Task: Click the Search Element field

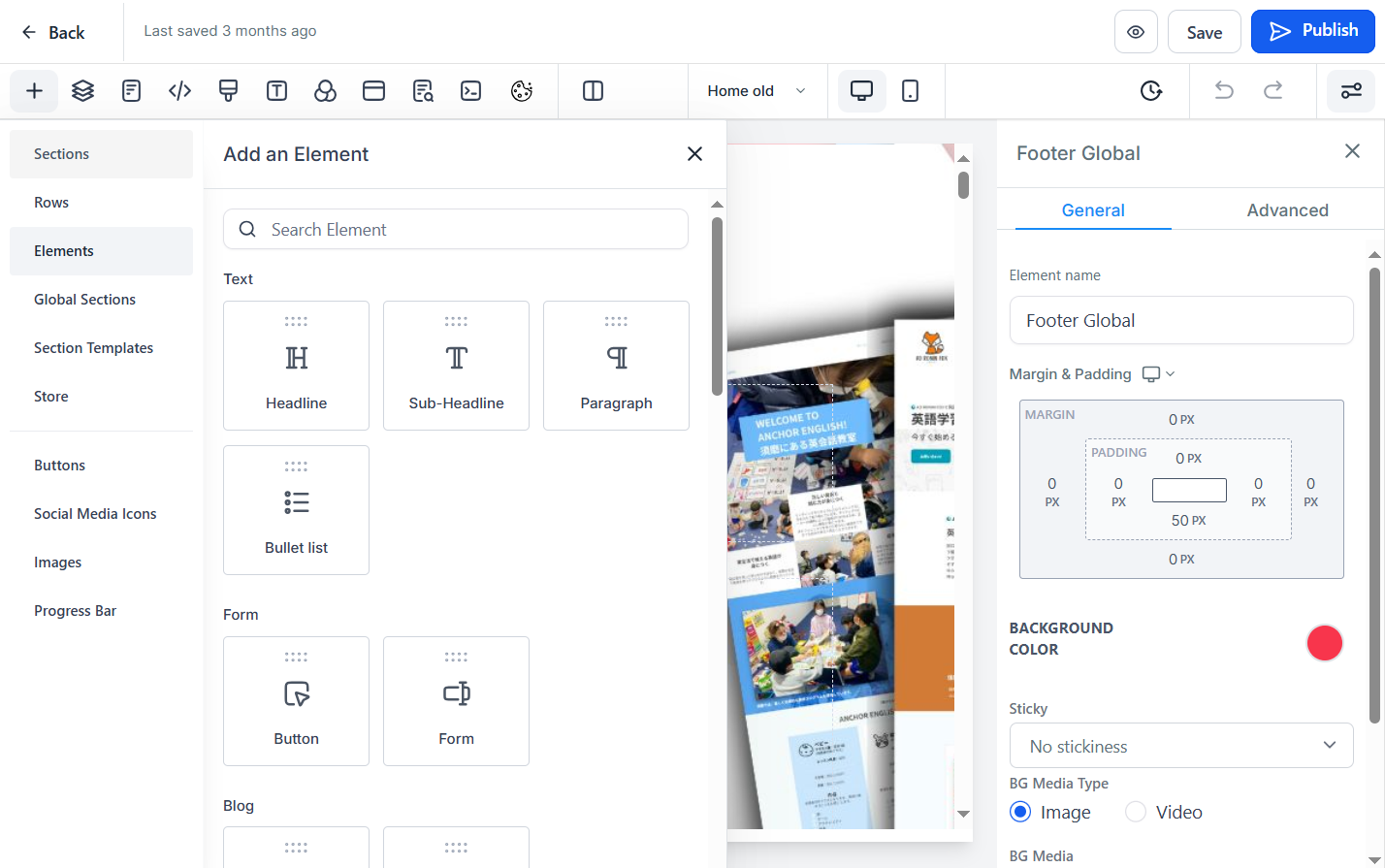Action: (x=456, y=230)
